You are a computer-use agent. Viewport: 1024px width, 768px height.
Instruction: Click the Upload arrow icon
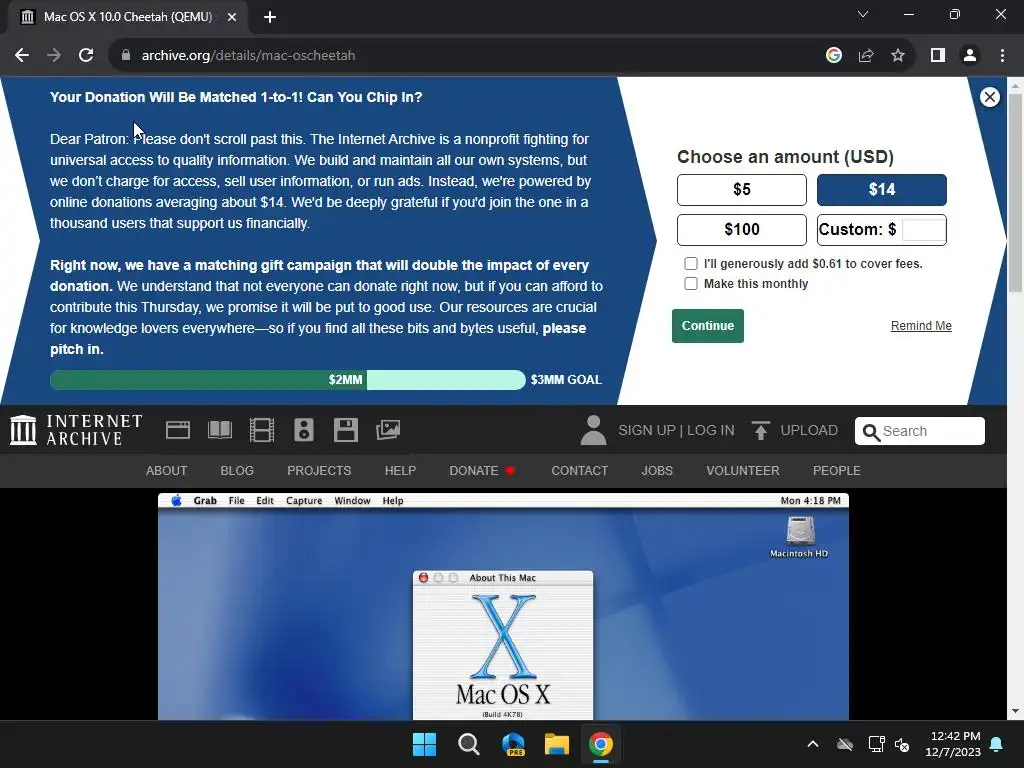(x=760, y=430)
